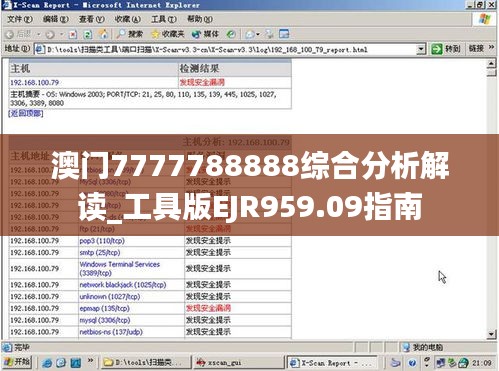Click the IE Forward arrow button
The width and height of the screenshot is (499, 371).
[50, 34]
